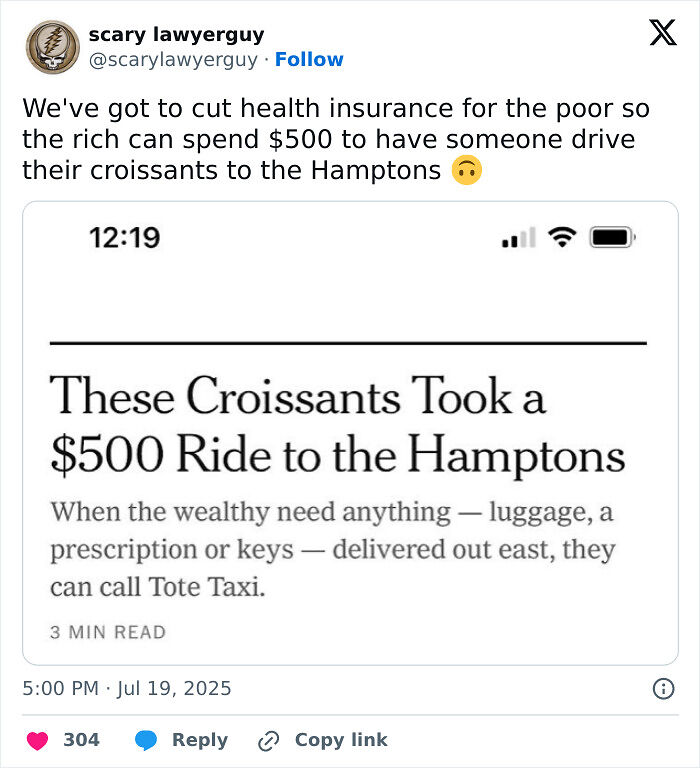Select Copy link option
This screenshot has width=700, height=768.
[341, 740]
